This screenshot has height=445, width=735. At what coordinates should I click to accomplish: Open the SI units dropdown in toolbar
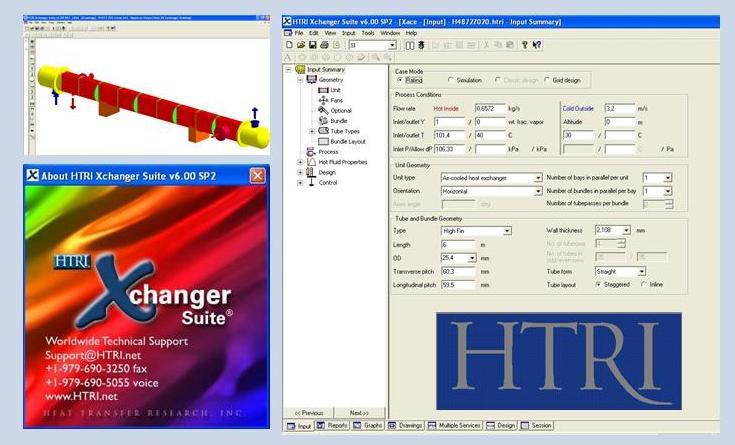pyautogui.click(x=392, y=45)
